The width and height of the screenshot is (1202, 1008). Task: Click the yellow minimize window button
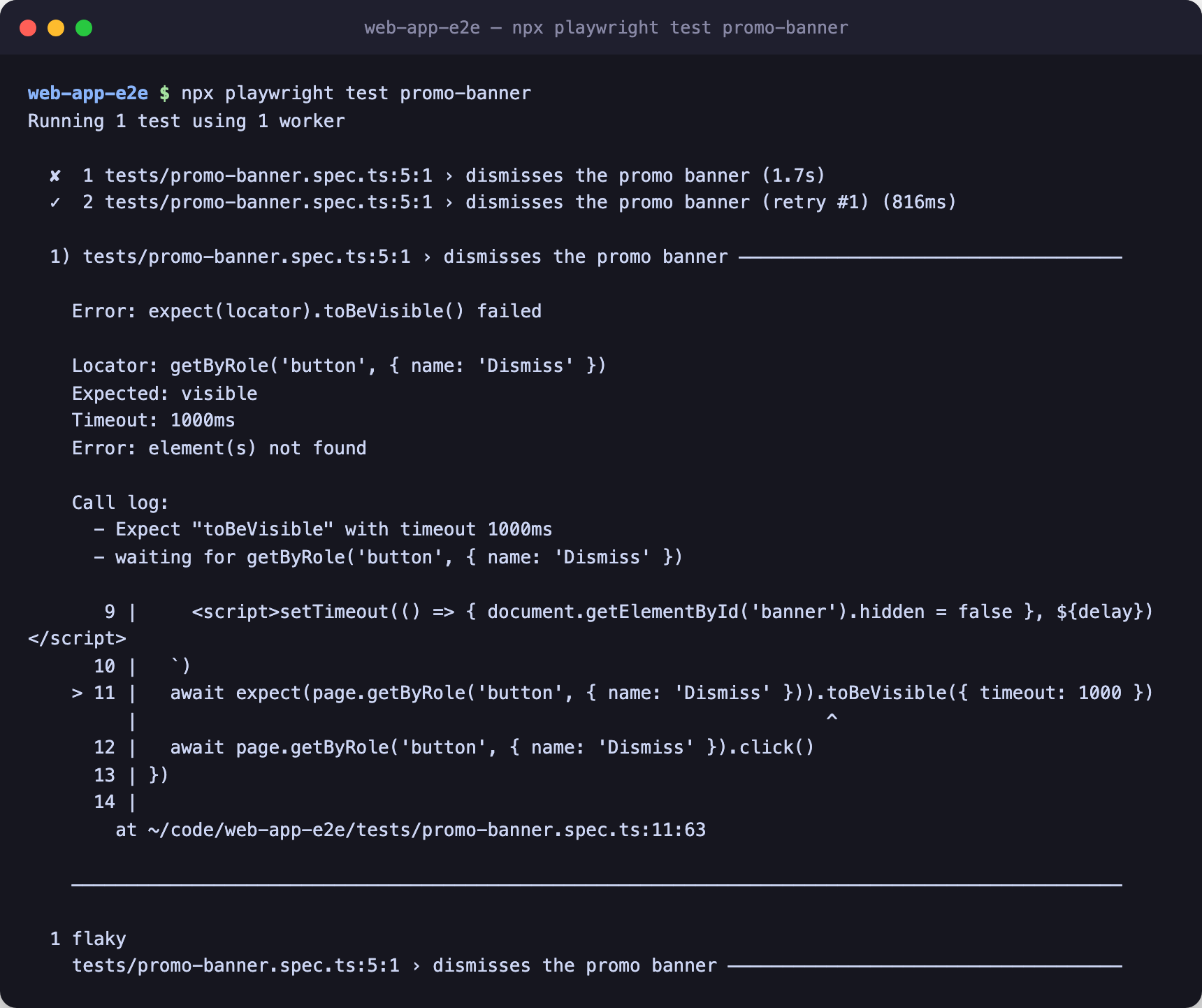56,28
